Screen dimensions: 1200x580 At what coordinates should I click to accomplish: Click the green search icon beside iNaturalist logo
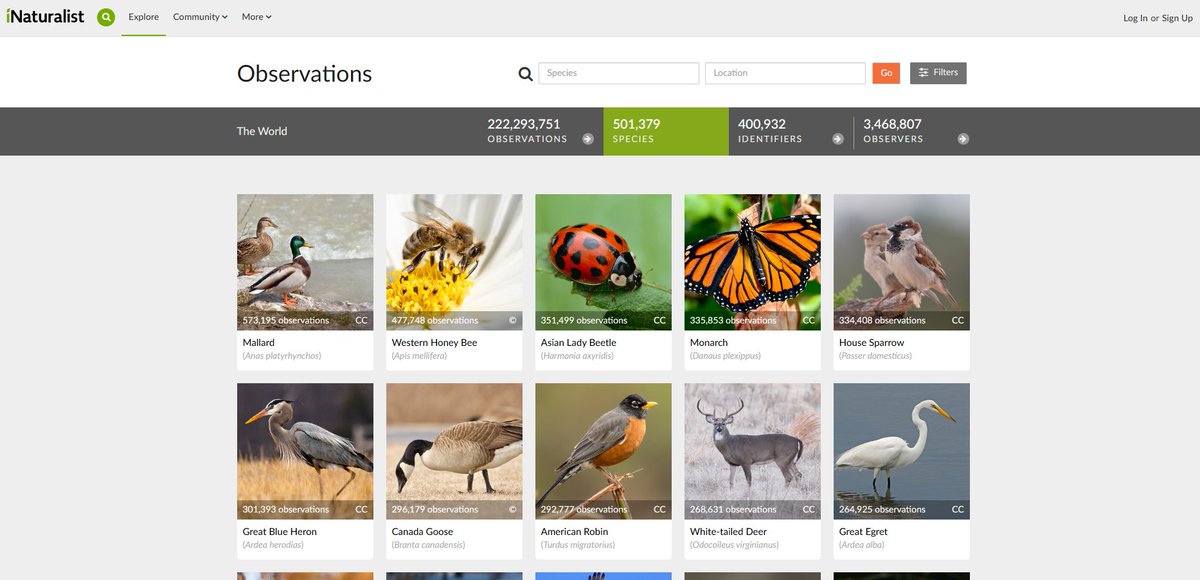(106, 17)
